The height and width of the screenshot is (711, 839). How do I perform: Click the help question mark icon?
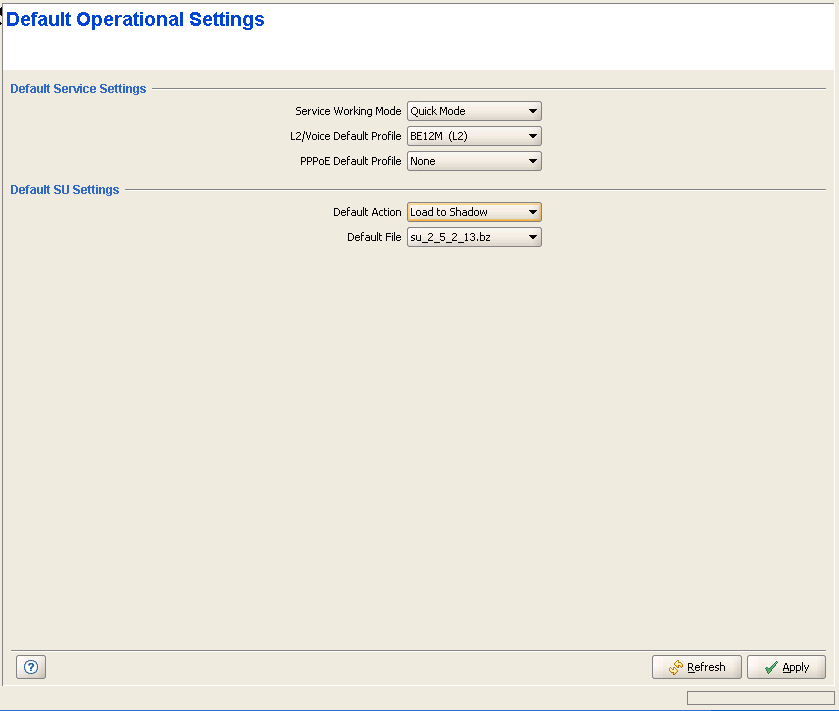point(30,667)
